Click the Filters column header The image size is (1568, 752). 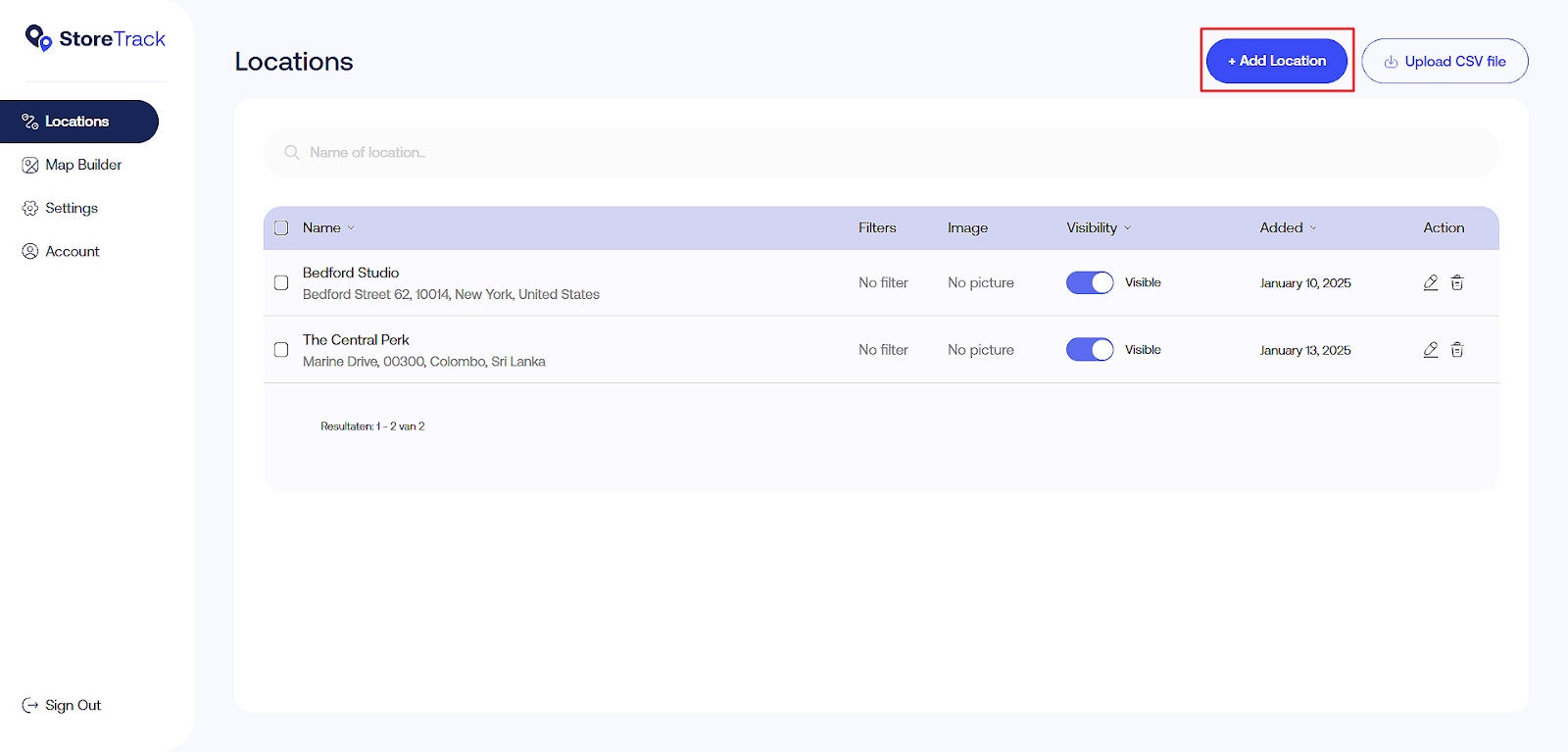[877, 227]
